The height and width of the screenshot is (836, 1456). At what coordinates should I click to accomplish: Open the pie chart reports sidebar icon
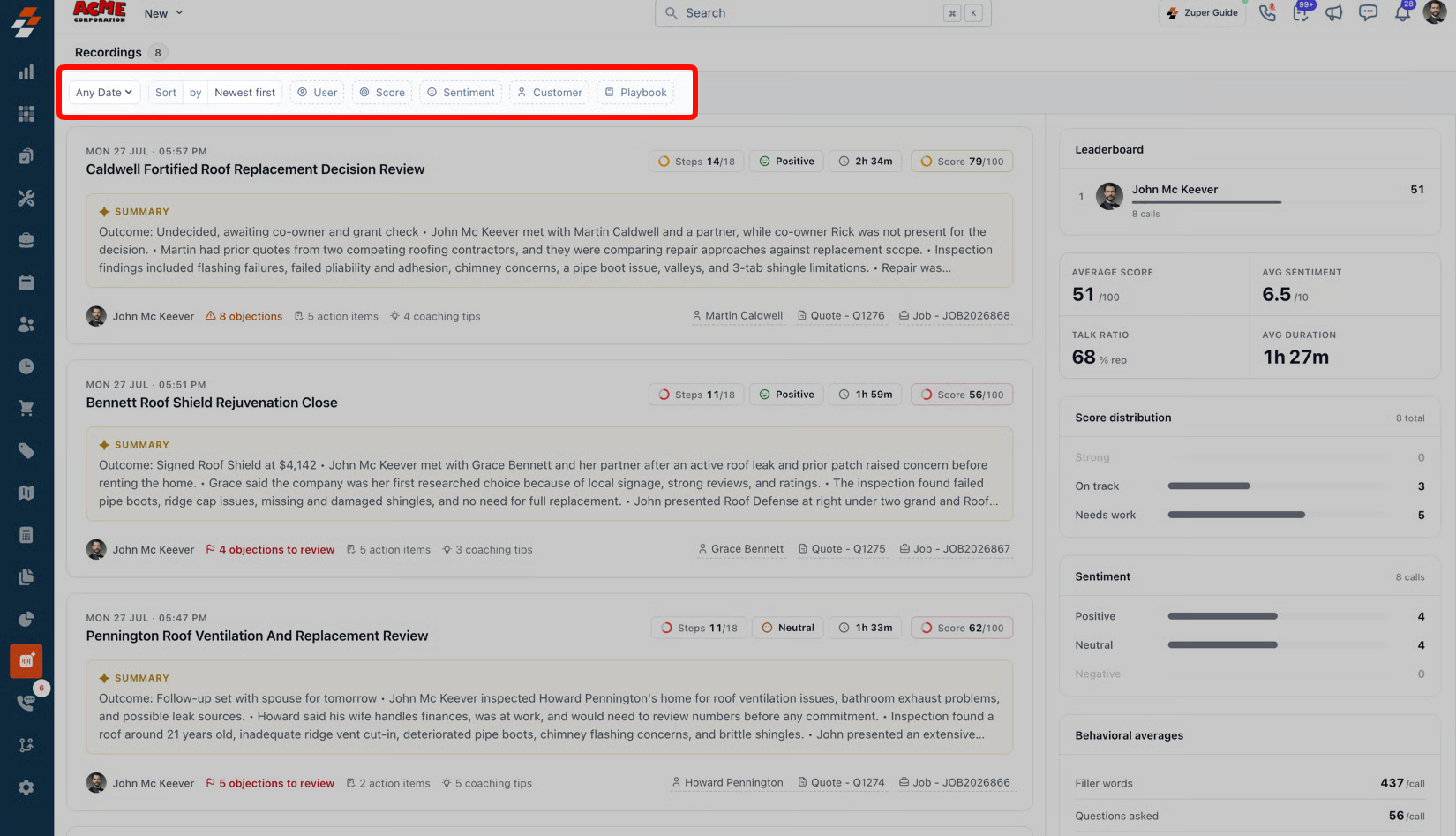tap(26, 619)
